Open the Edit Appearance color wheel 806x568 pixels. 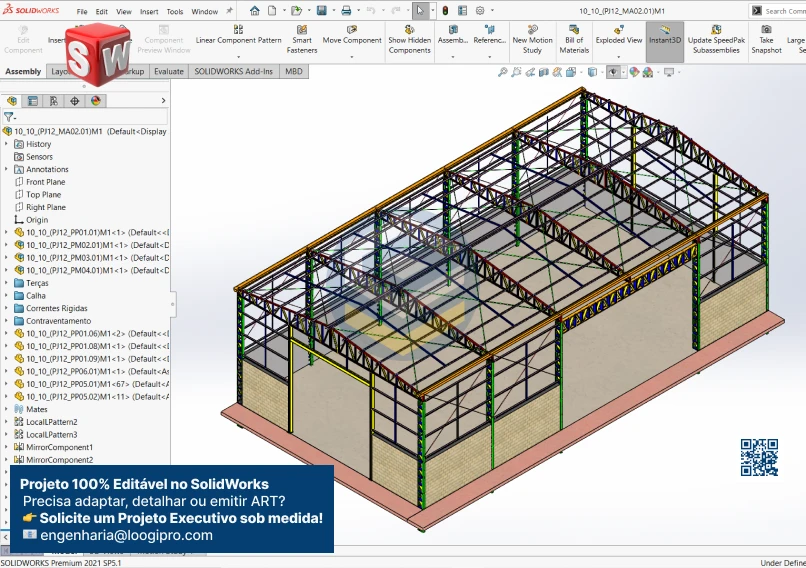click(632, 72)
